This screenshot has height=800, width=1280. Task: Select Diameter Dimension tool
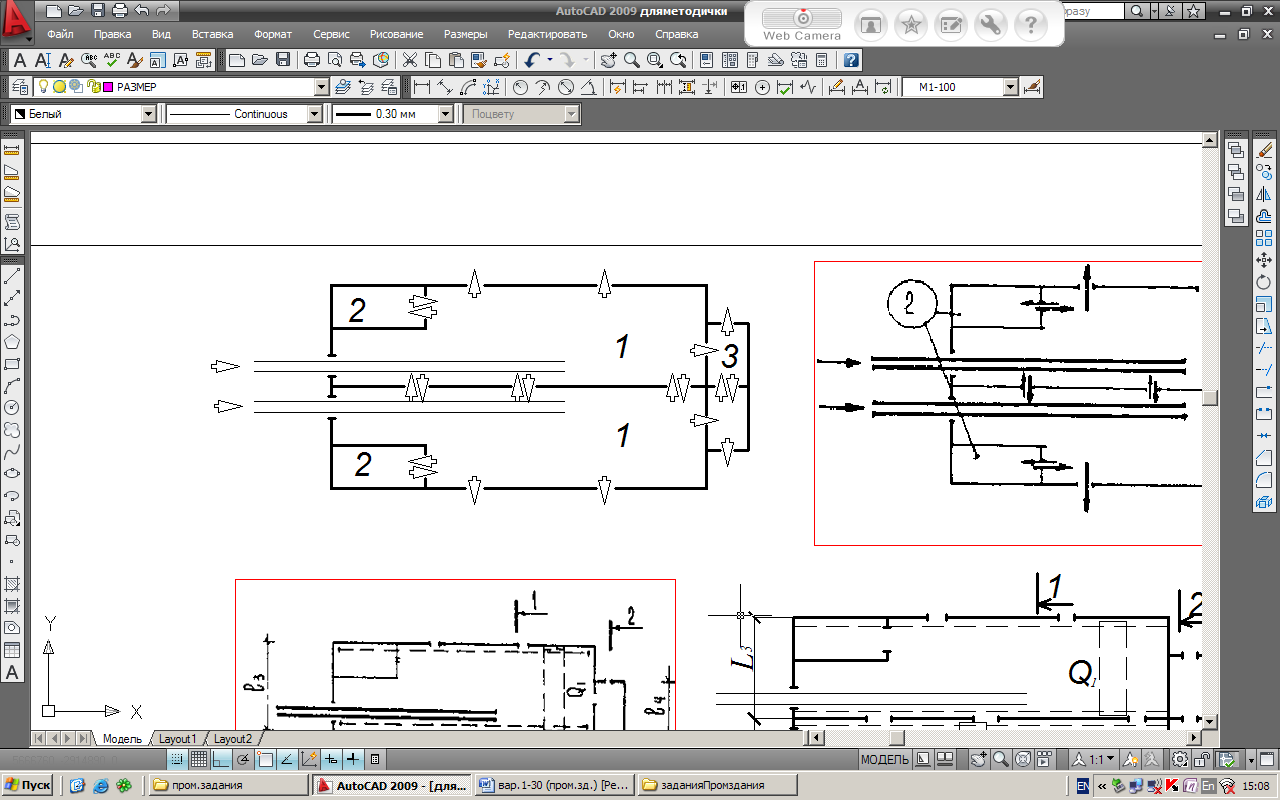(x=566, y=87)
